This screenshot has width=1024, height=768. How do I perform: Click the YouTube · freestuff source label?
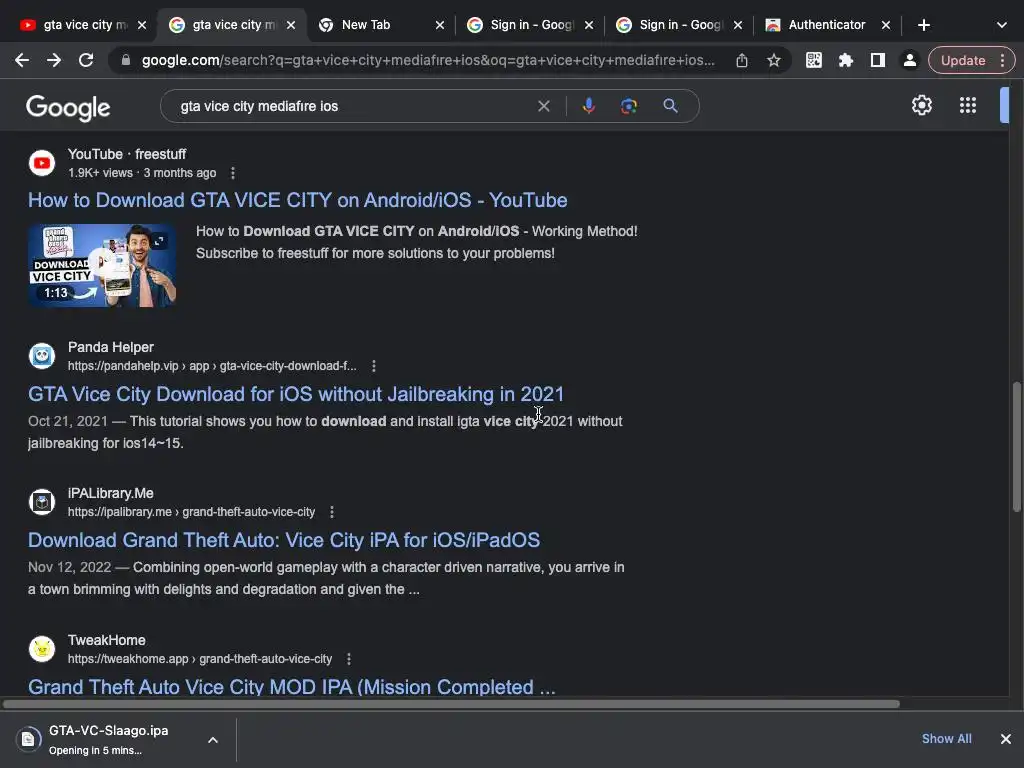click(127, 154)
